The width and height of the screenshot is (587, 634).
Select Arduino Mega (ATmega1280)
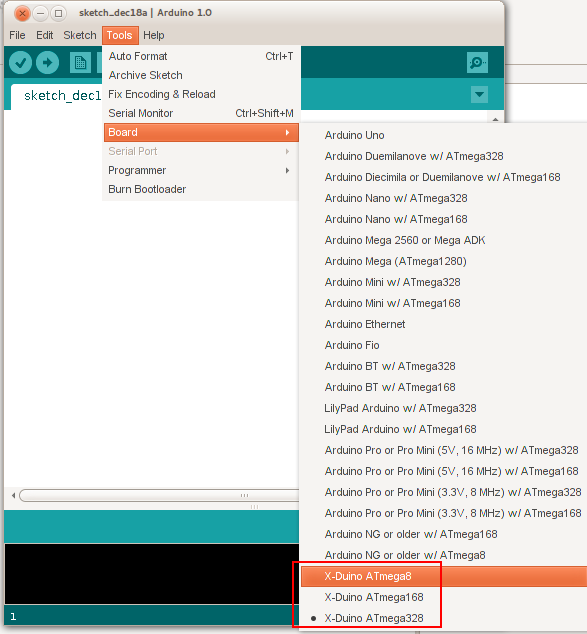pyautogui.click(x=444, y=261)
